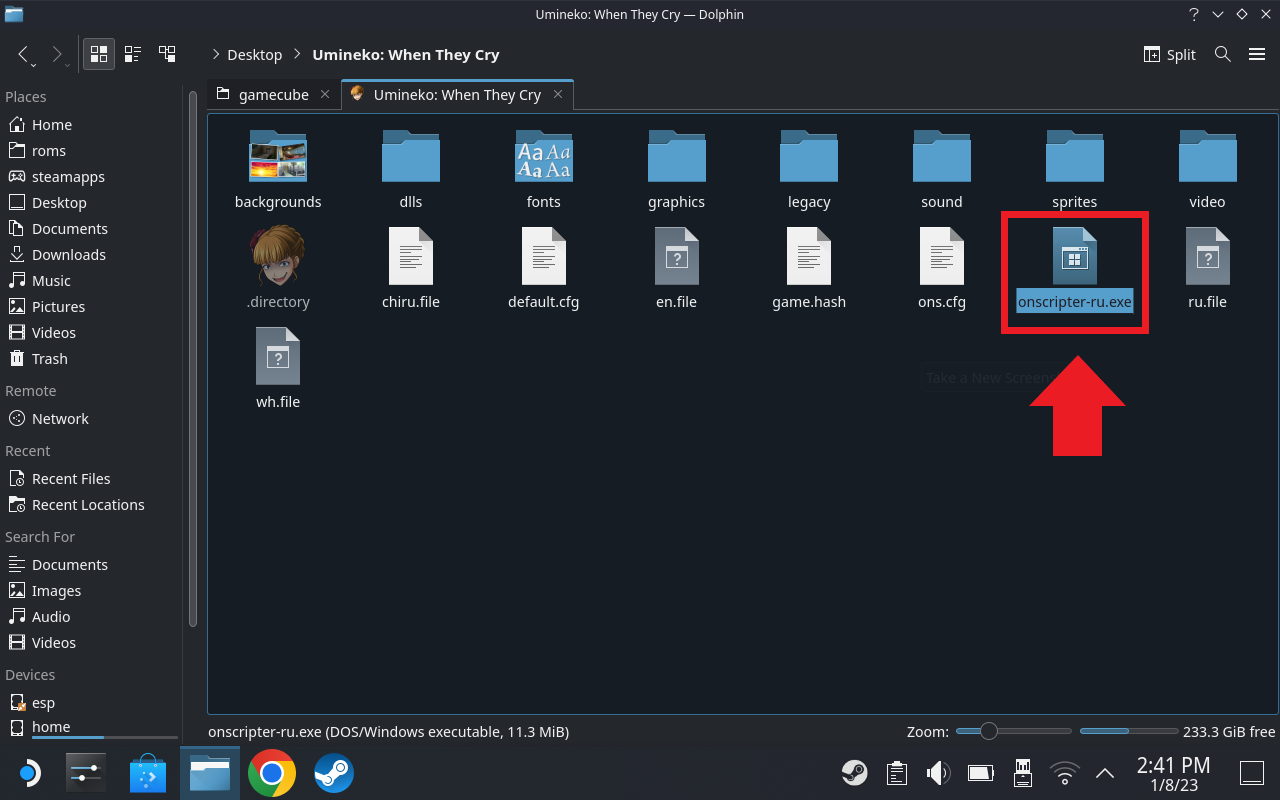Switch to Icons view mode
This screenshot has width=1280, height=800.
(x=99, y=54)
